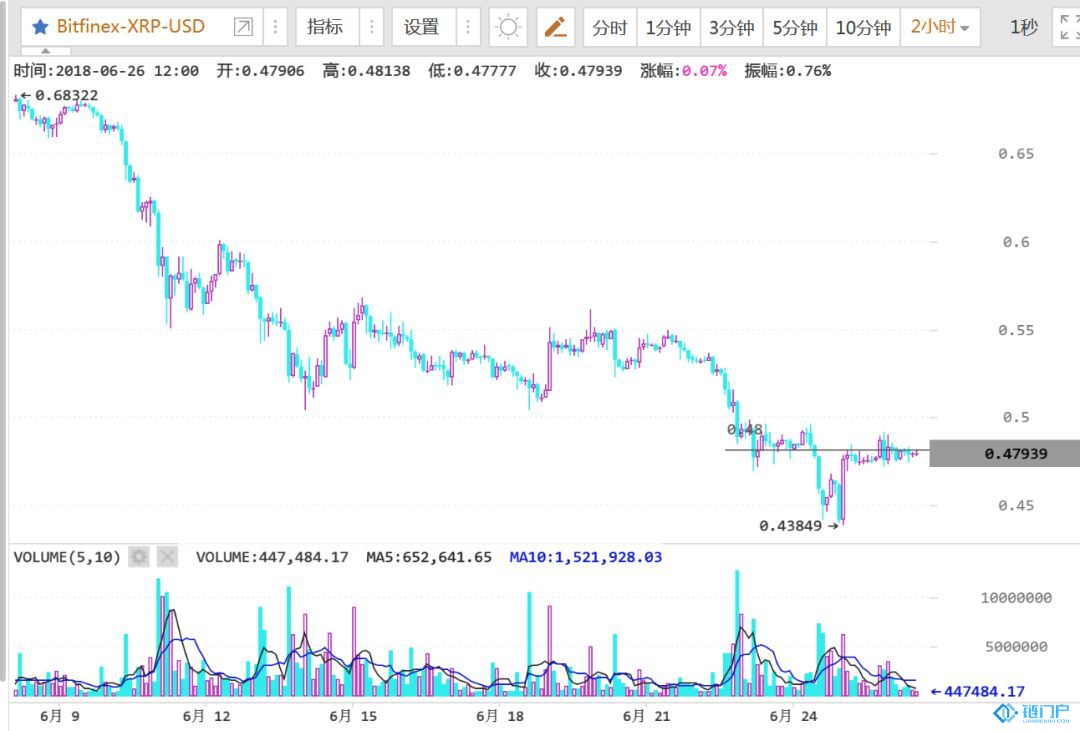Viewport: 1080px width, 731px height.
Task: Click the MA10:1,521,928.03 value
Action: (x=585, y=557)
